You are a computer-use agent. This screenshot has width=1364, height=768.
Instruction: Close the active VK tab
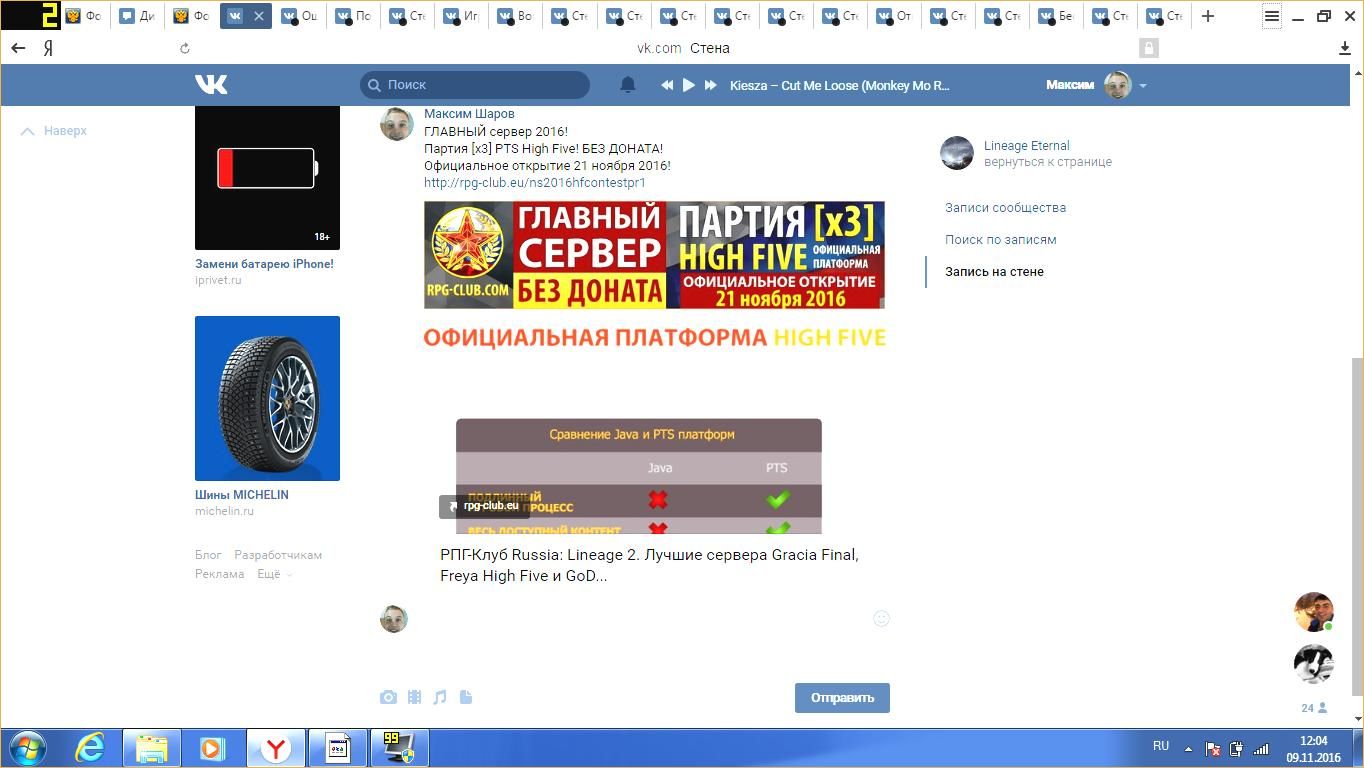[x=259, y=16]
